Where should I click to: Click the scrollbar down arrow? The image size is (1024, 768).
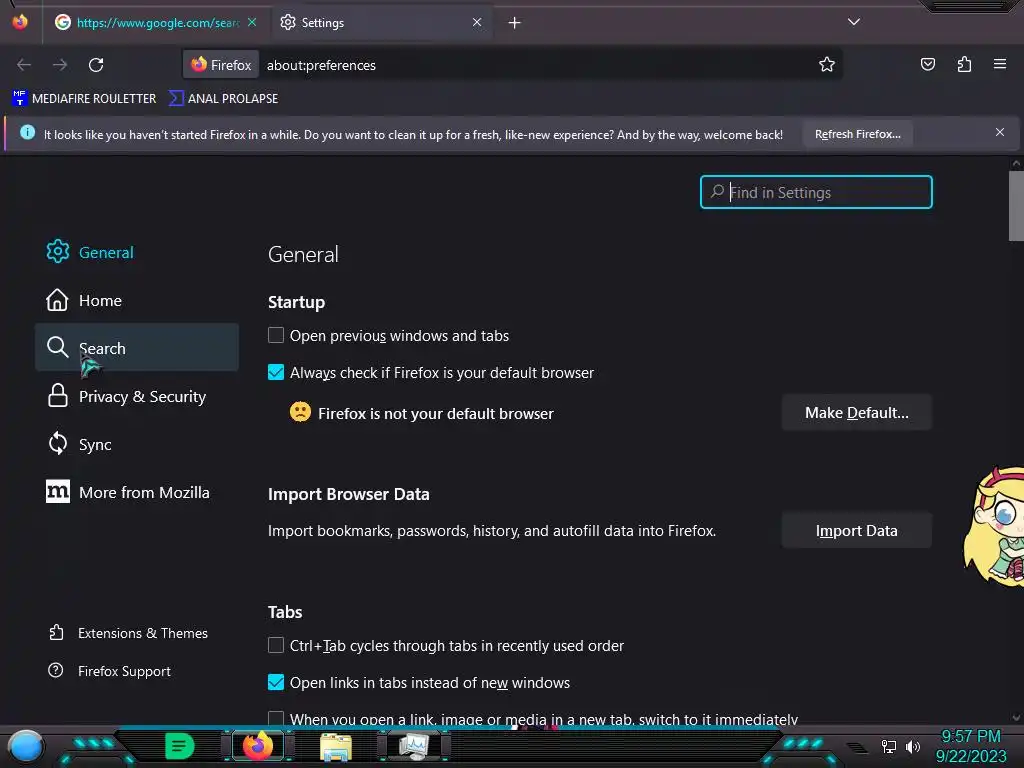(x=1016, y=718)
